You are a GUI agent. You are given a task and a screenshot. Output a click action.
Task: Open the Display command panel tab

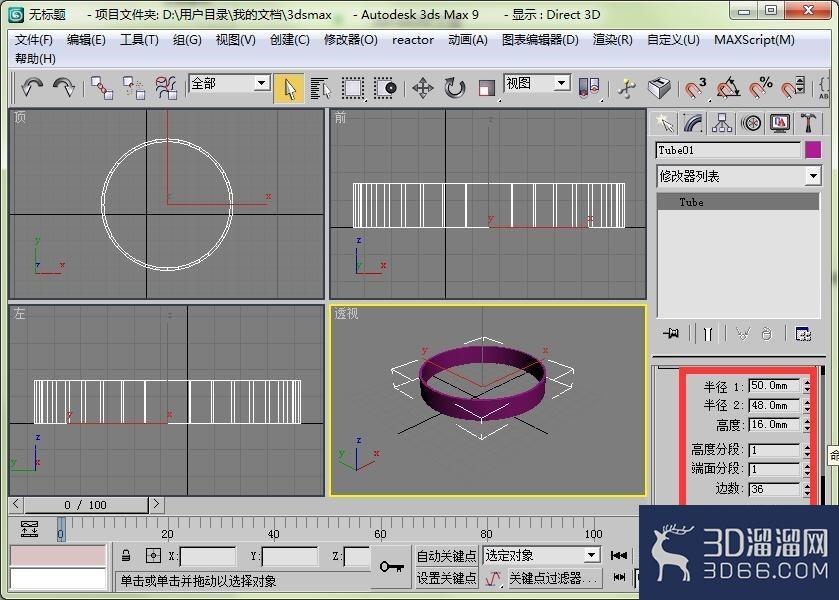click(x=780, y=123)
